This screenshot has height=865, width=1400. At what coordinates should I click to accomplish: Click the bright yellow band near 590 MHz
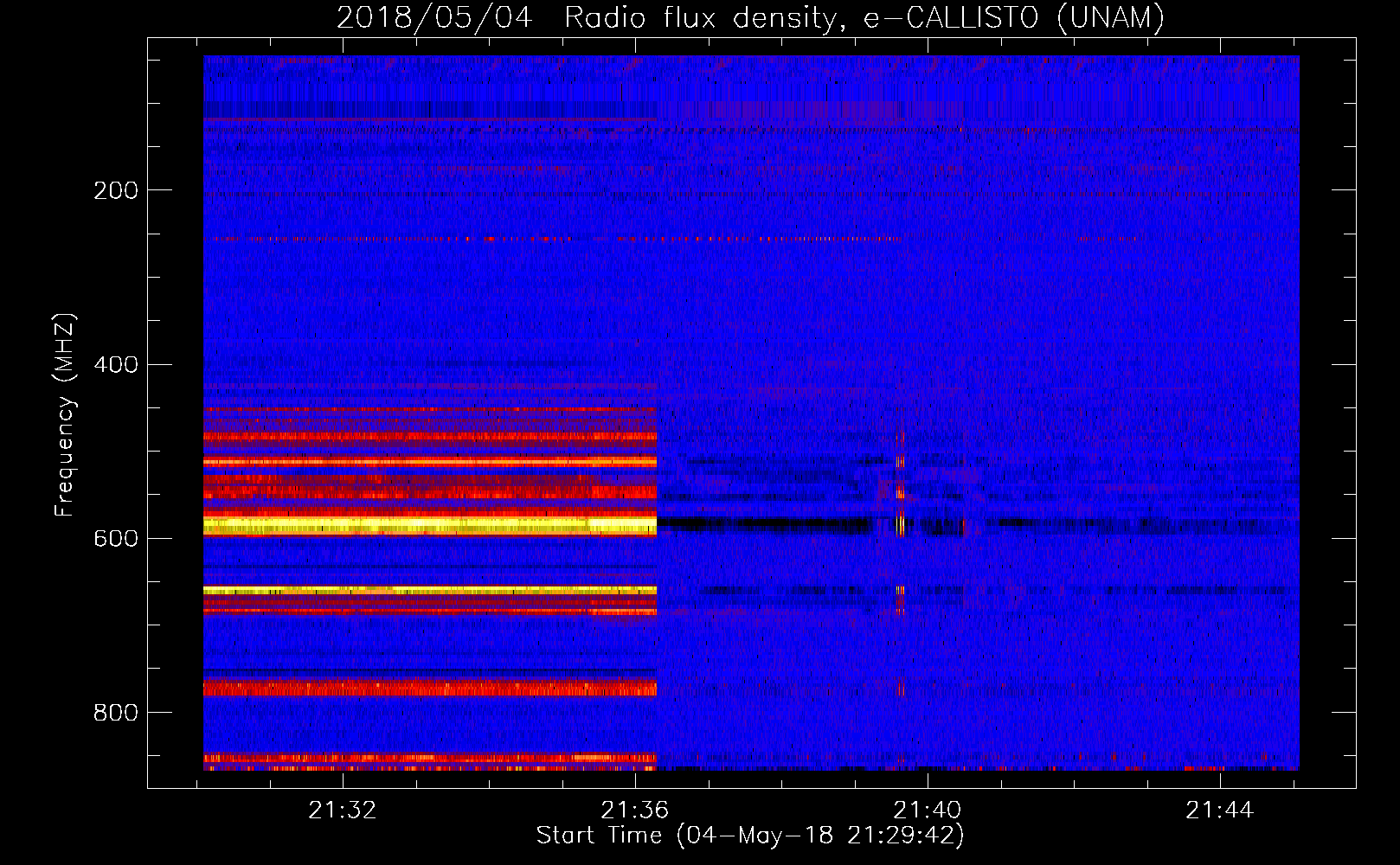[x=430, y=525]
